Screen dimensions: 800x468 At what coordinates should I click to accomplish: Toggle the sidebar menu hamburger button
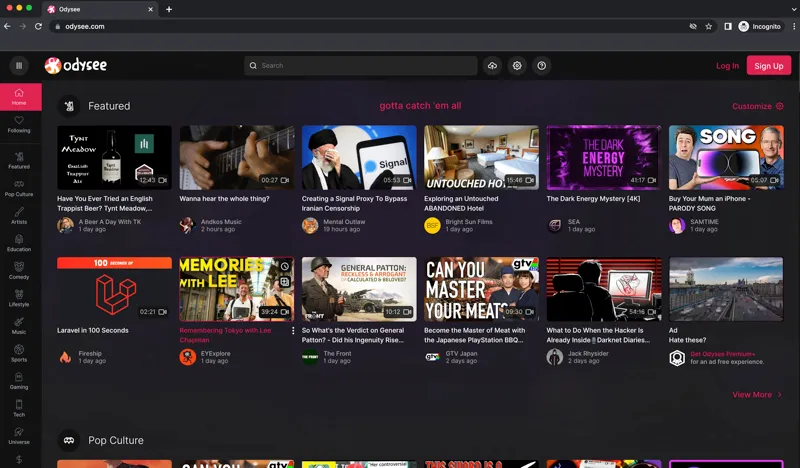19,65
